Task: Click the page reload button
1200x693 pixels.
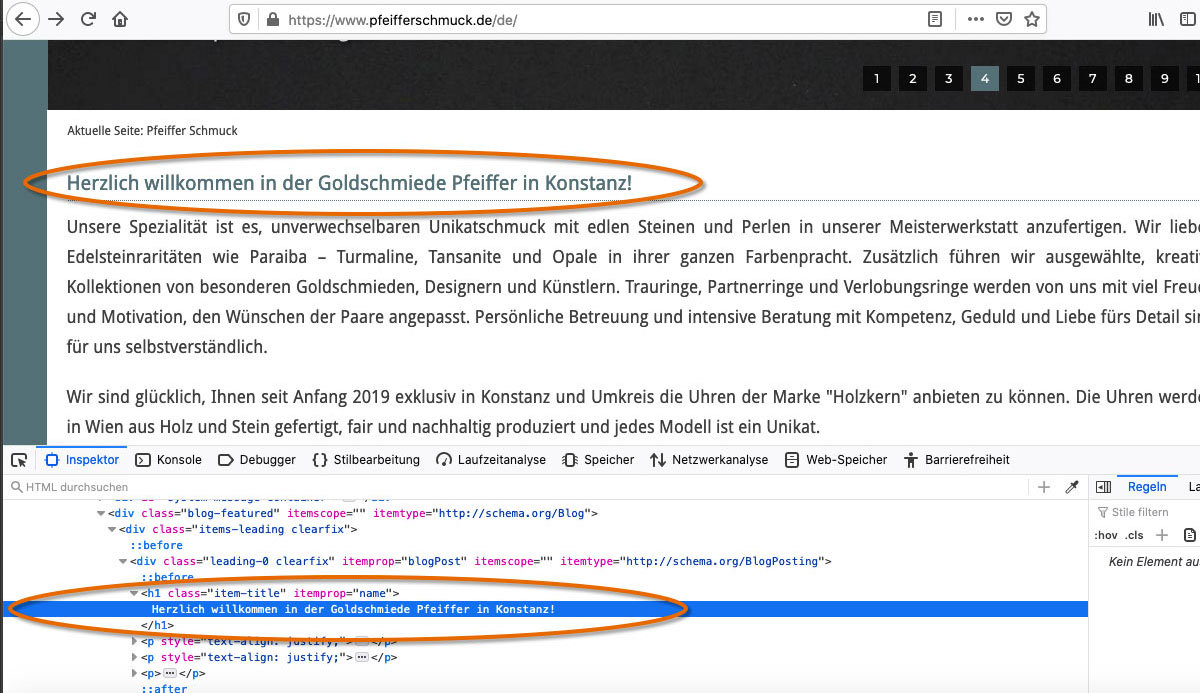Action: [87, 19]
